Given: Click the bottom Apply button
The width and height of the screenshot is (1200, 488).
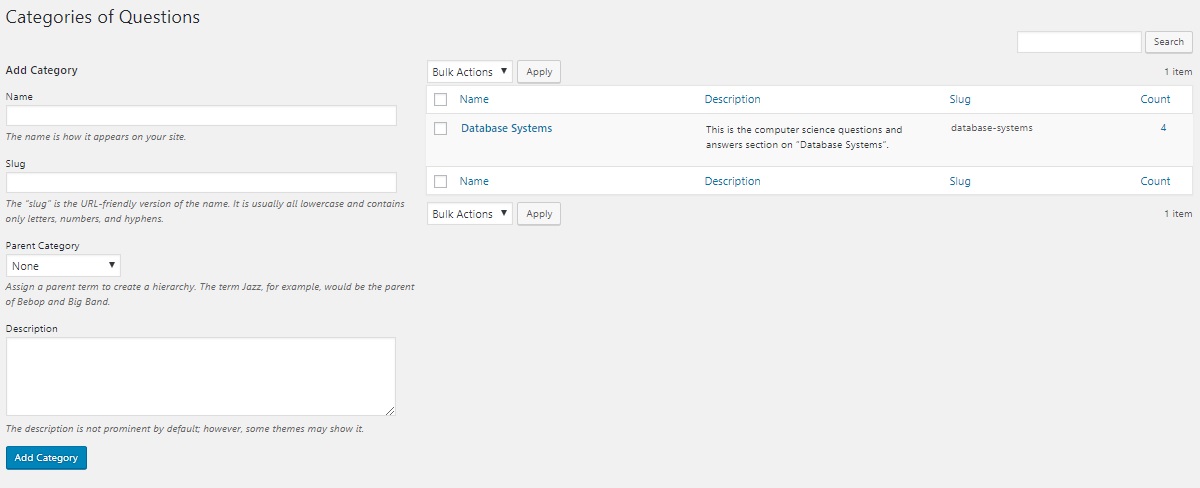Looking at the screenshot, I should pos(539,214).
